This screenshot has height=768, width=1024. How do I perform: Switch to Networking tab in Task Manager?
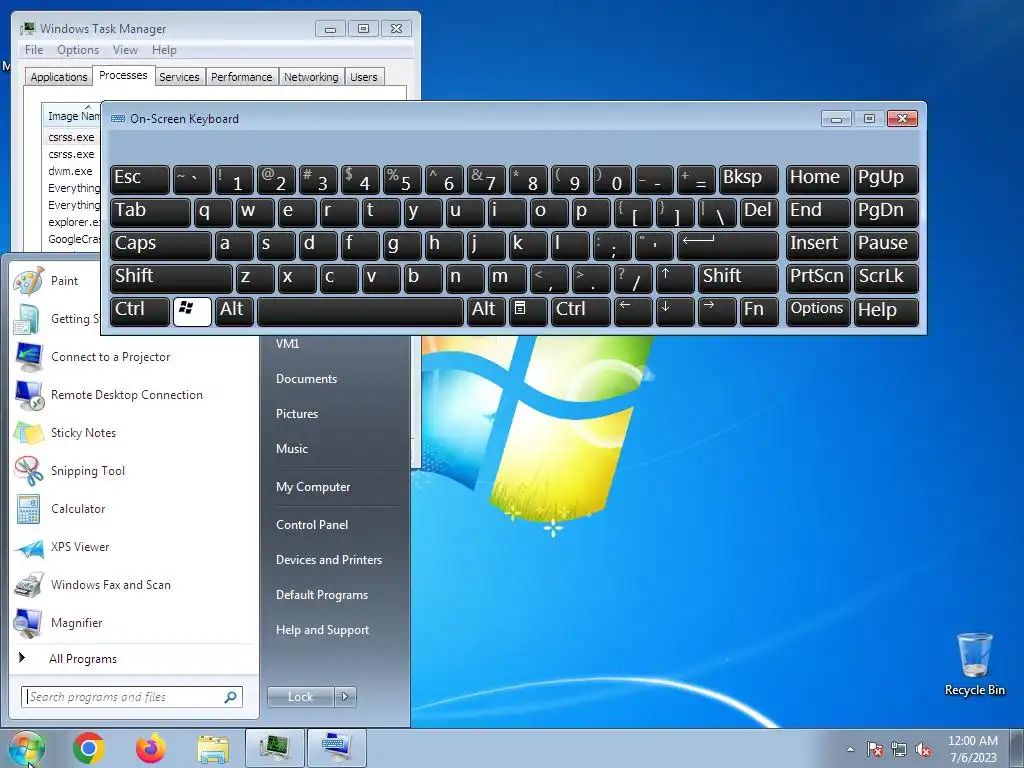(311, 77)
